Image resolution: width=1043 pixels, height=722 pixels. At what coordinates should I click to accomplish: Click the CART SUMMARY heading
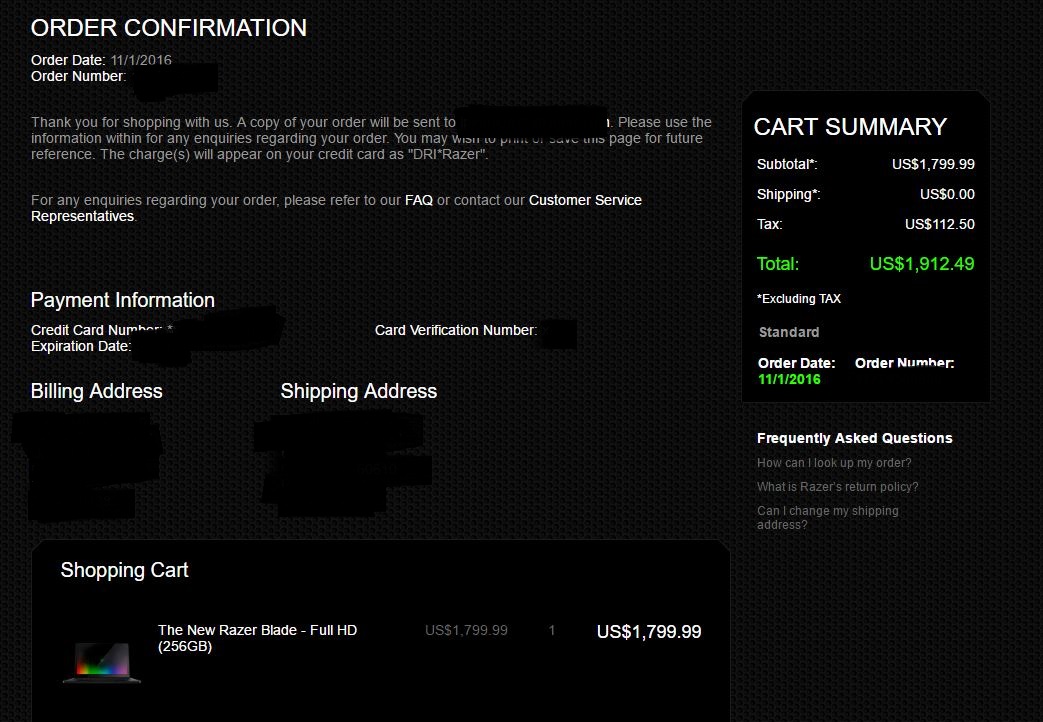850,126
